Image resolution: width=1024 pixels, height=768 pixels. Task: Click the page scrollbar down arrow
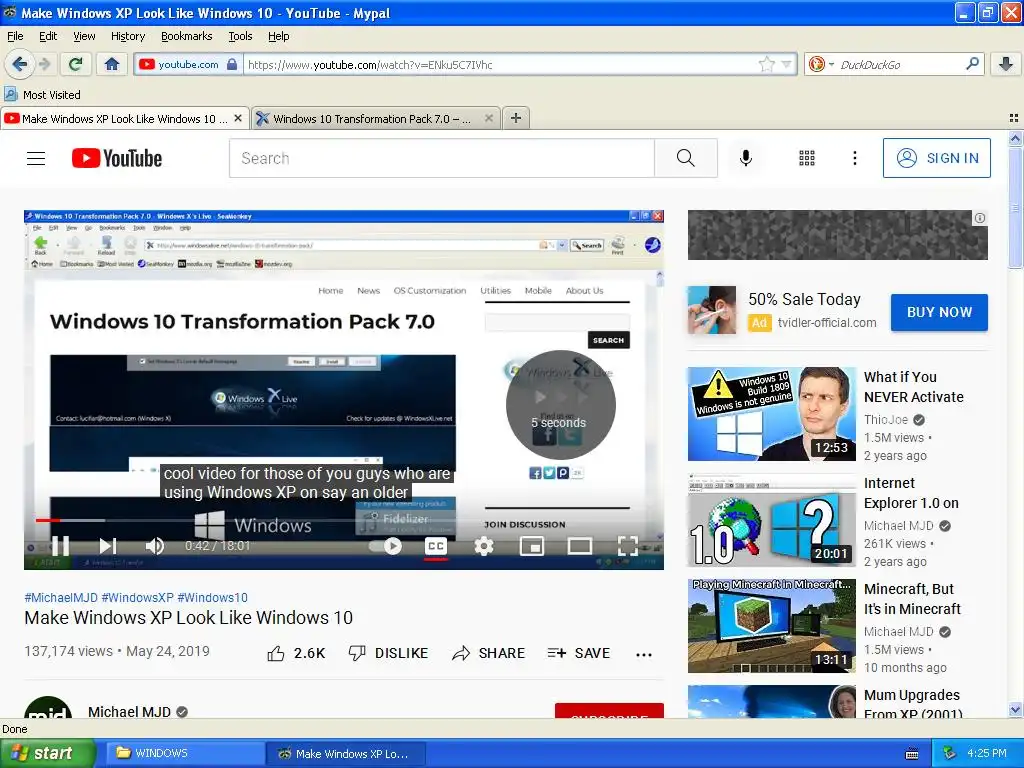click(x=1015, y=710)
